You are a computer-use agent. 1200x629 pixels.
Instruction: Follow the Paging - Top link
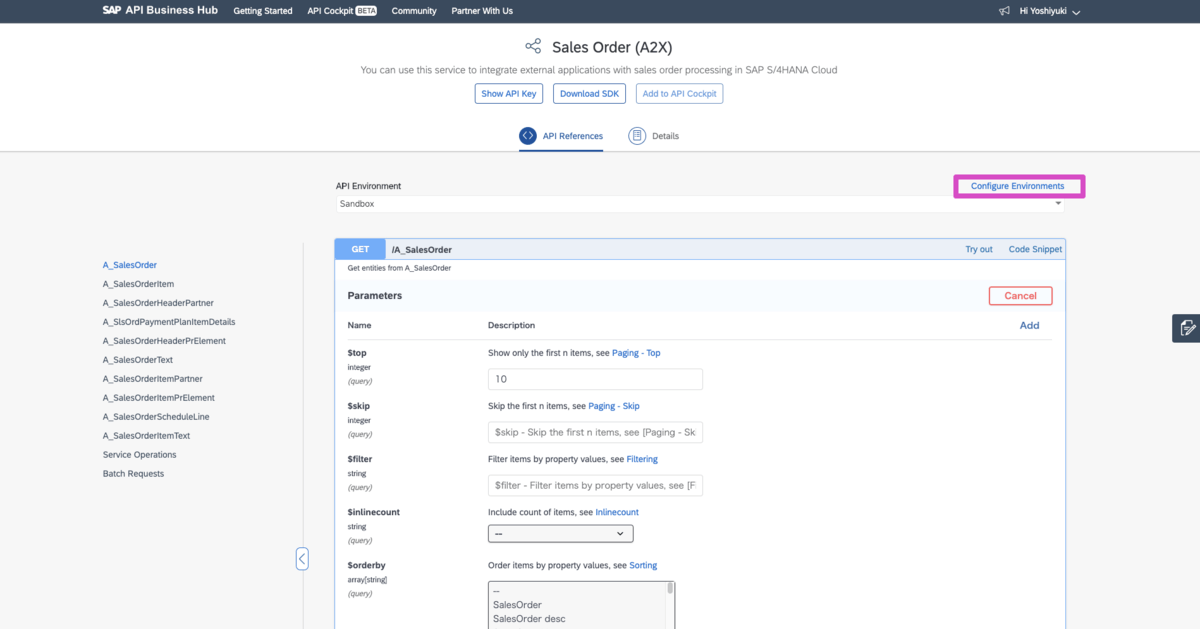636,353
